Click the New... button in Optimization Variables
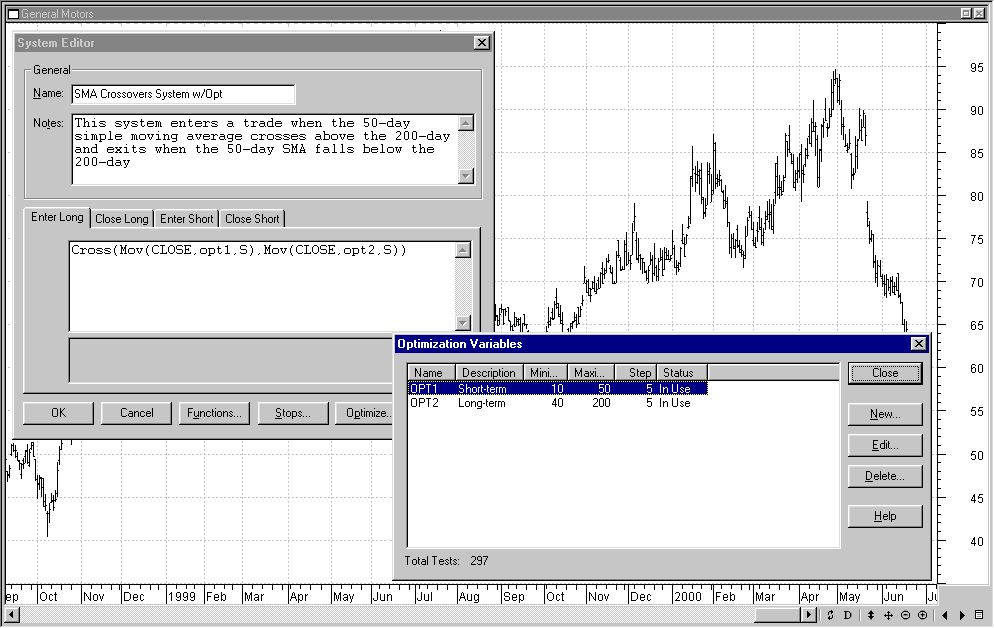 coord(884,414)
